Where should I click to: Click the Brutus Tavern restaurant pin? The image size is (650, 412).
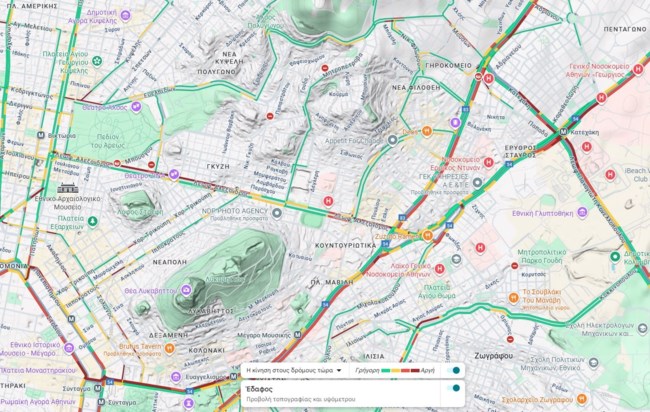pyautogui.click(x=169, y=348)
